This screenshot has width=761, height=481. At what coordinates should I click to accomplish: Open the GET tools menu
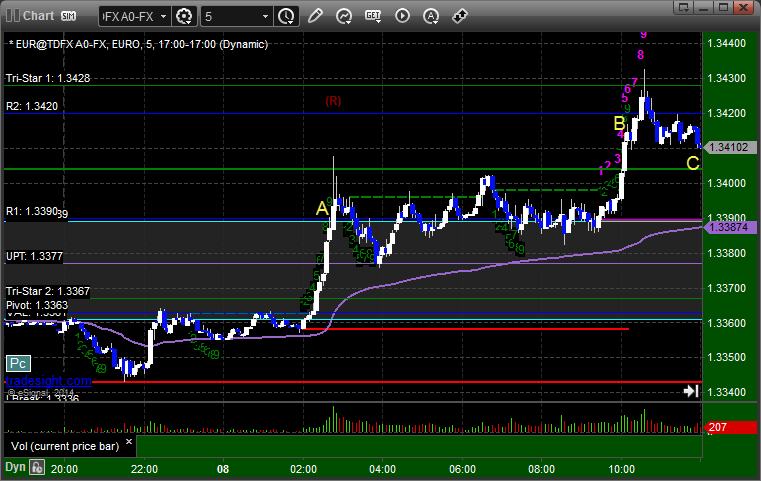point(373,16)
